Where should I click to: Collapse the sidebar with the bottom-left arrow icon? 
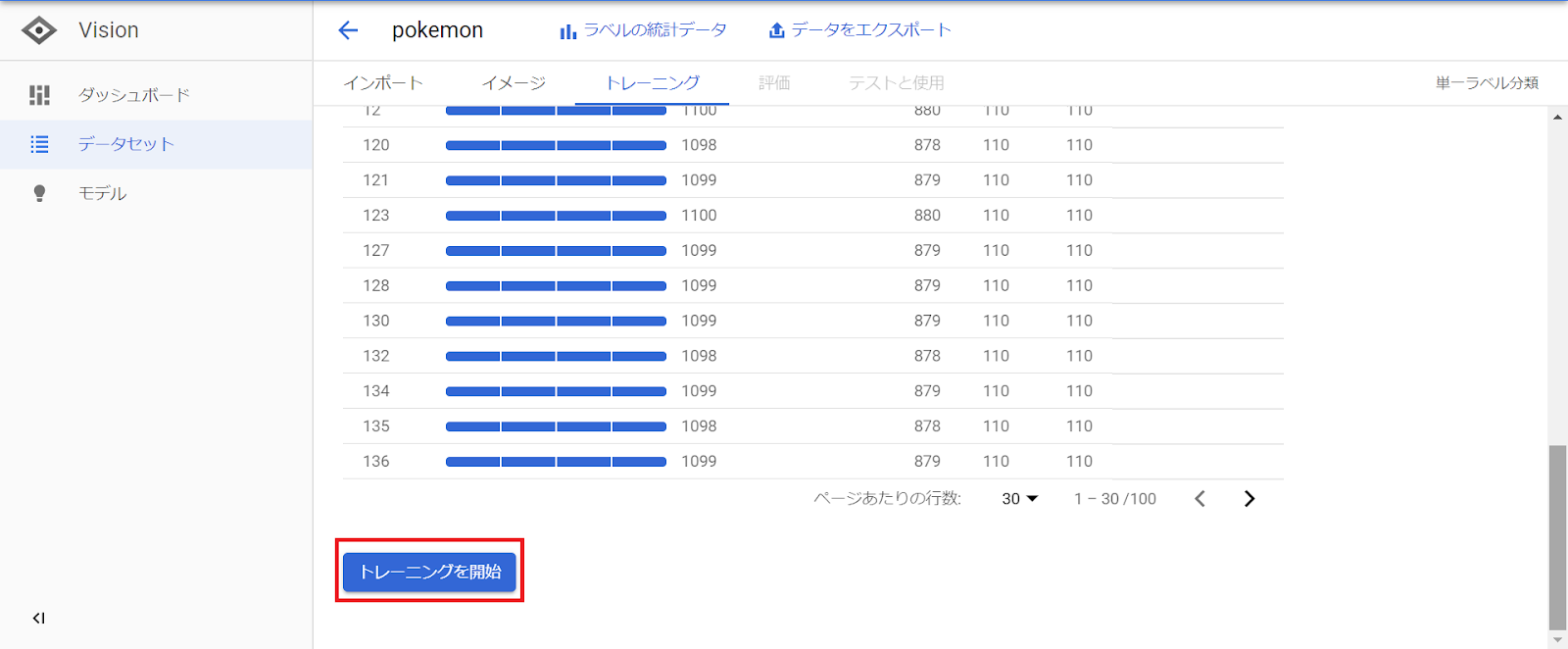click(x=38, y=618)
